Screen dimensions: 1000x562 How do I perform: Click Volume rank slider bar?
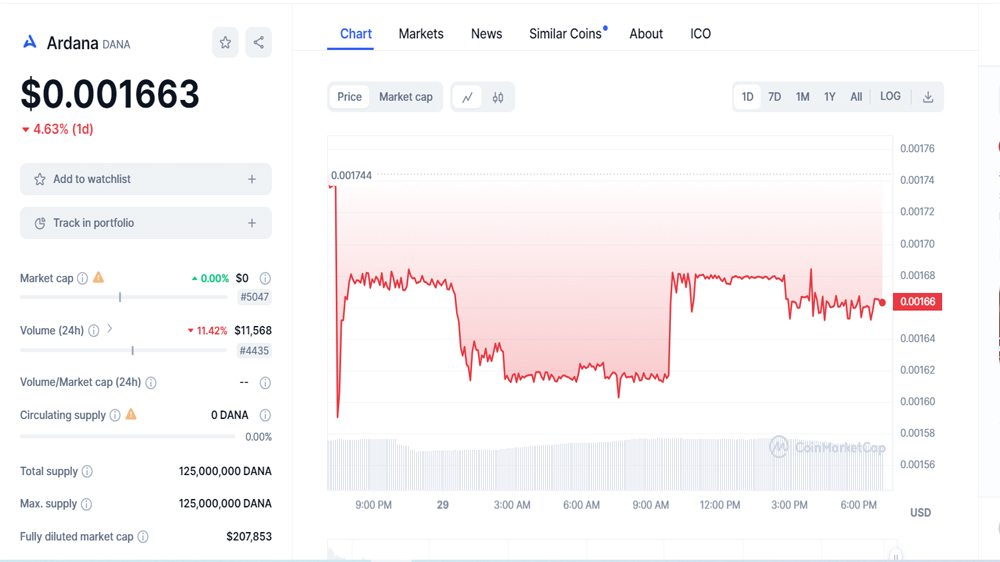pos(124,351)
